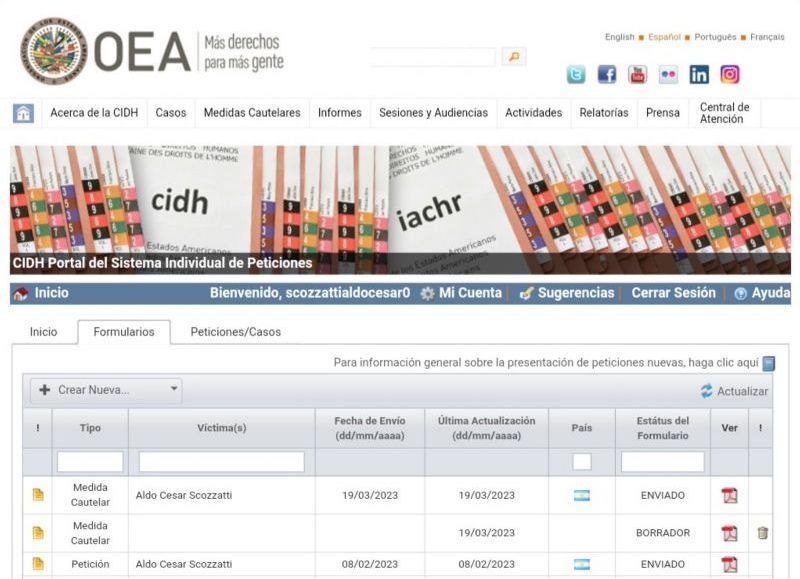Open the Acerca de la CIDH menu
The height and width of the screenshot is (579, 800).
pos(94,113)
